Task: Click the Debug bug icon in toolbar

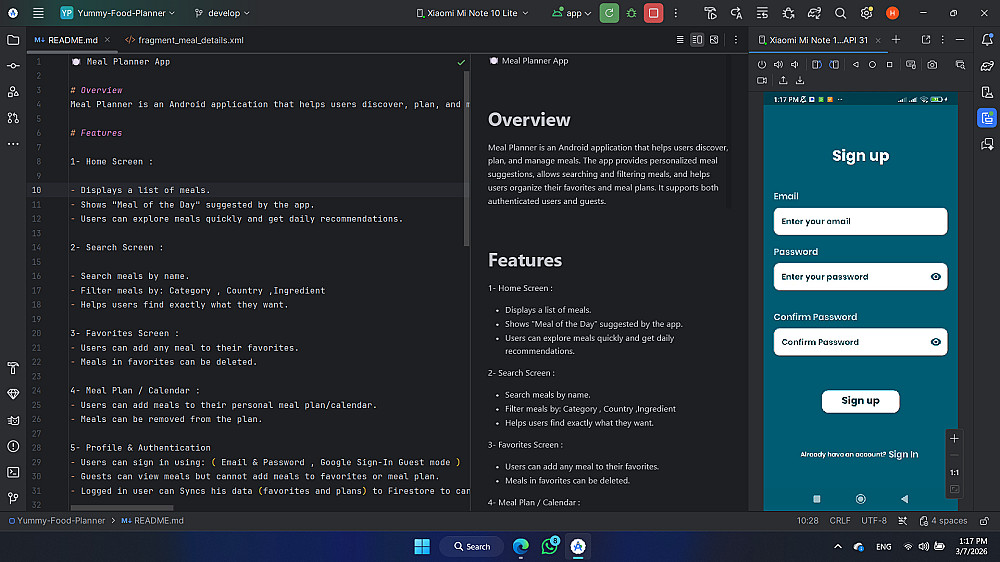Action: 631,13
